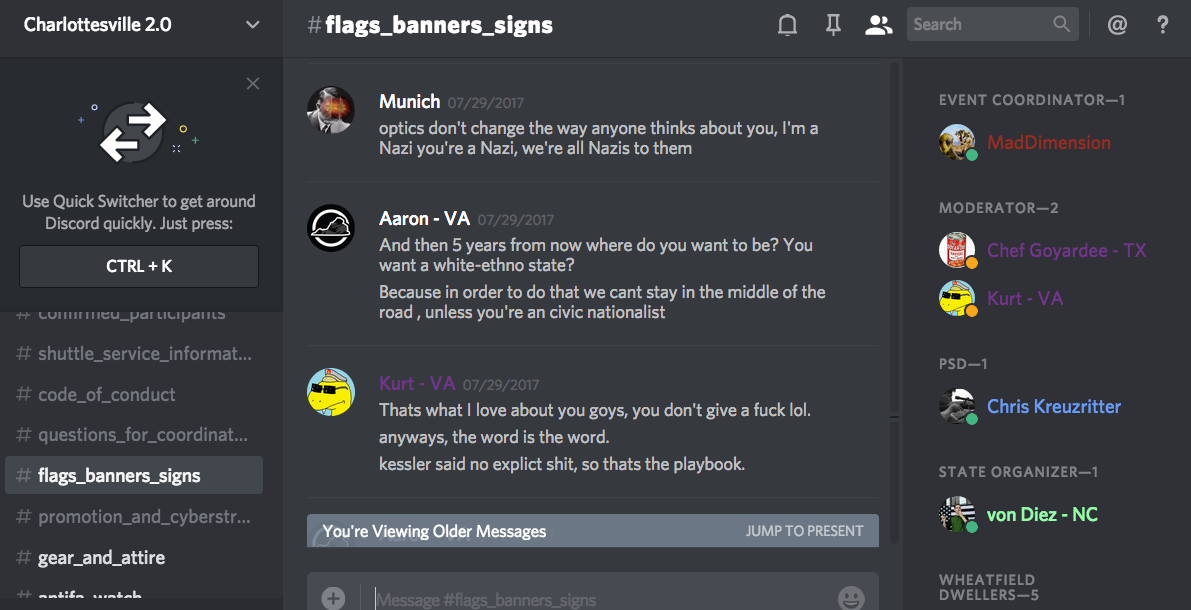Show pinned messages
Viewport: 1191px width, 610px height.
pos(833,25)
